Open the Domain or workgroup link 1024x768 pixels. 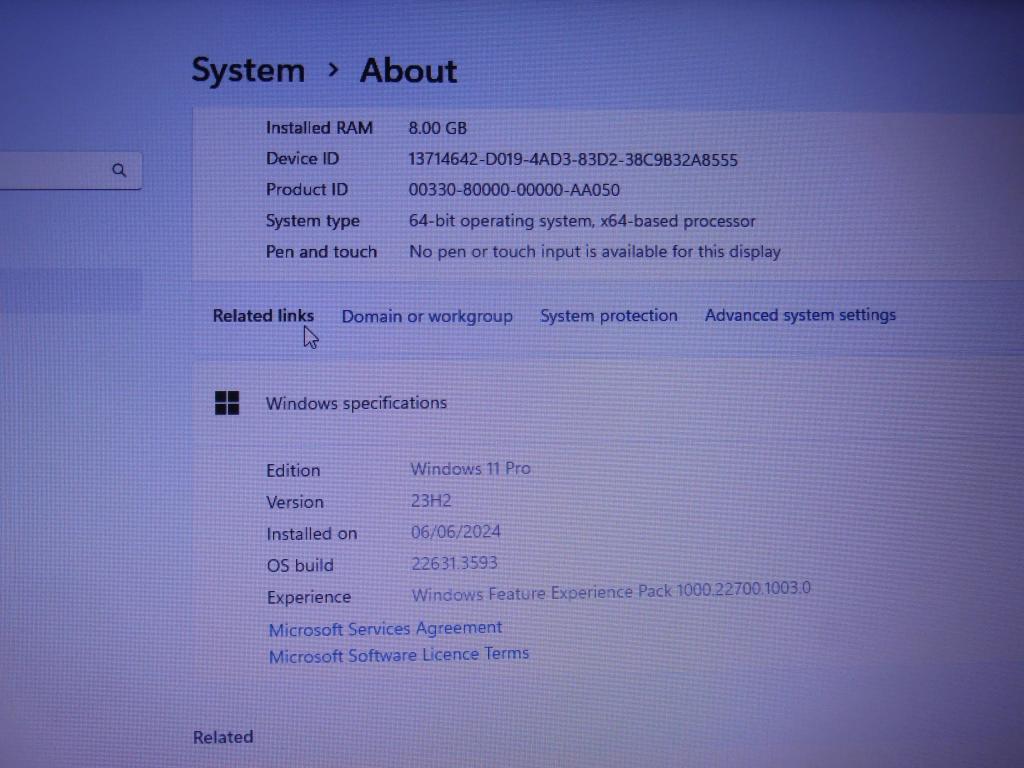427,316
